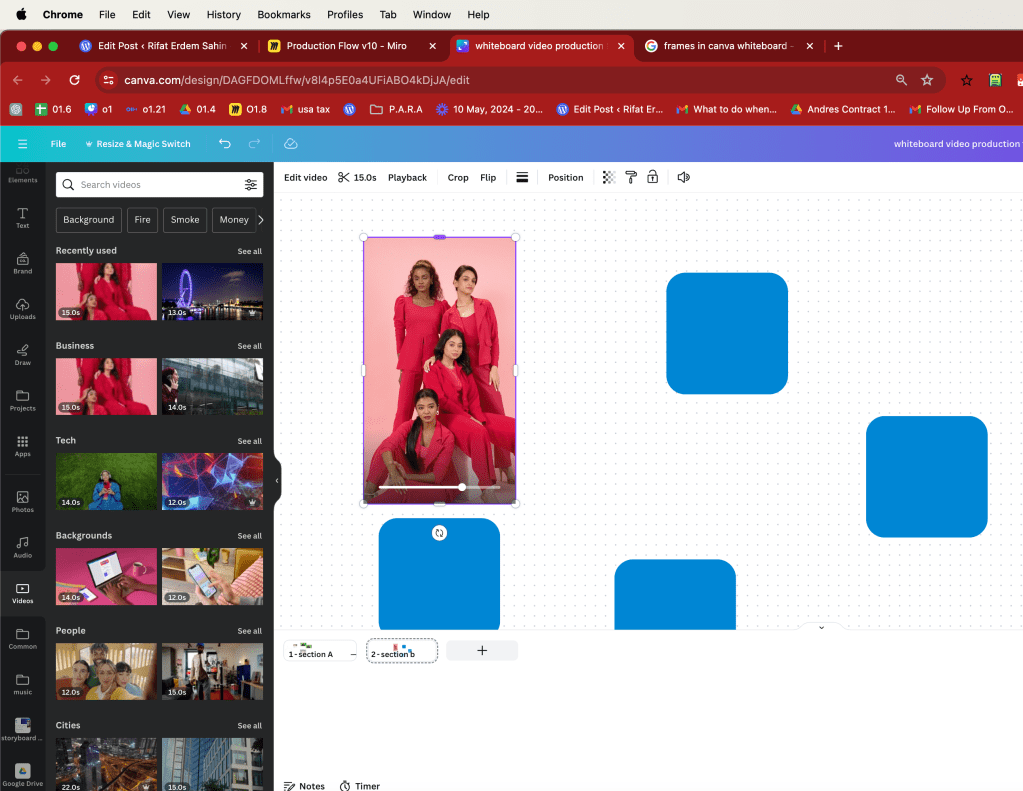This screenshot has width=1023, height=791.
Task: Open the Audio panel
Action: coord(22,548)
